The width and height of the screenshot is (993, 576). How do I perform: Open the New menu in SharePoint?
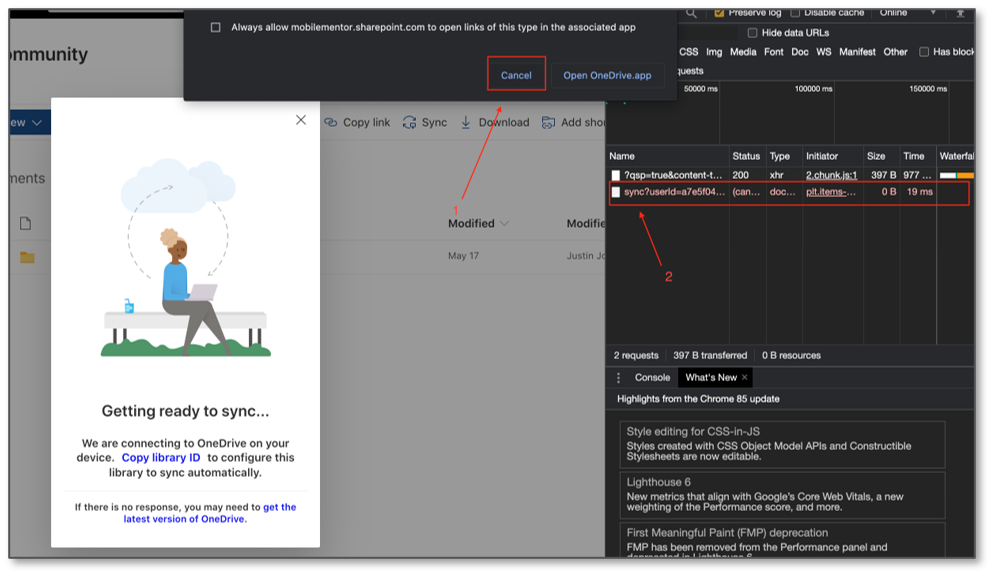18,121
